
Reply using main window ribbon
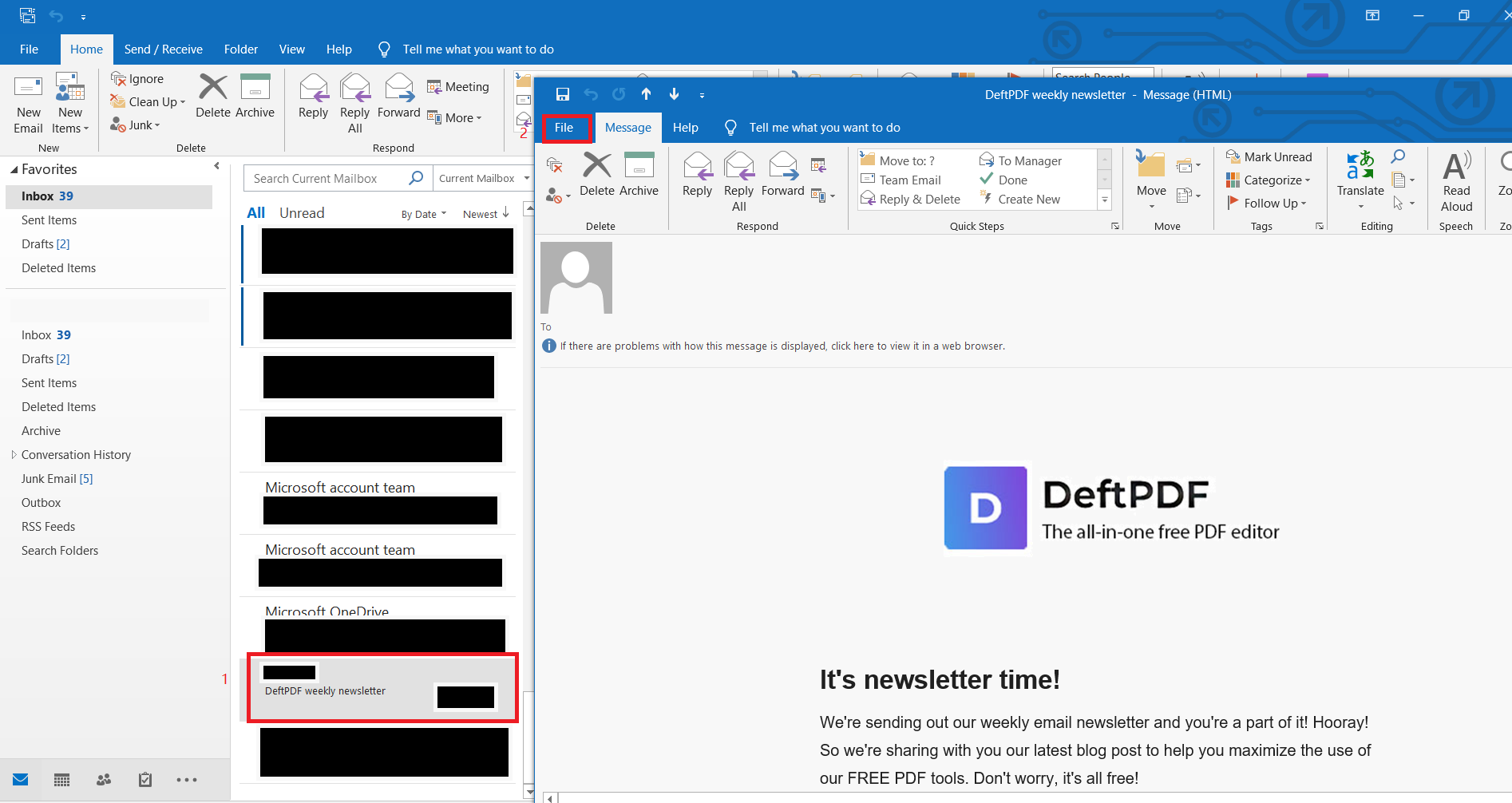tap(313, 97)
